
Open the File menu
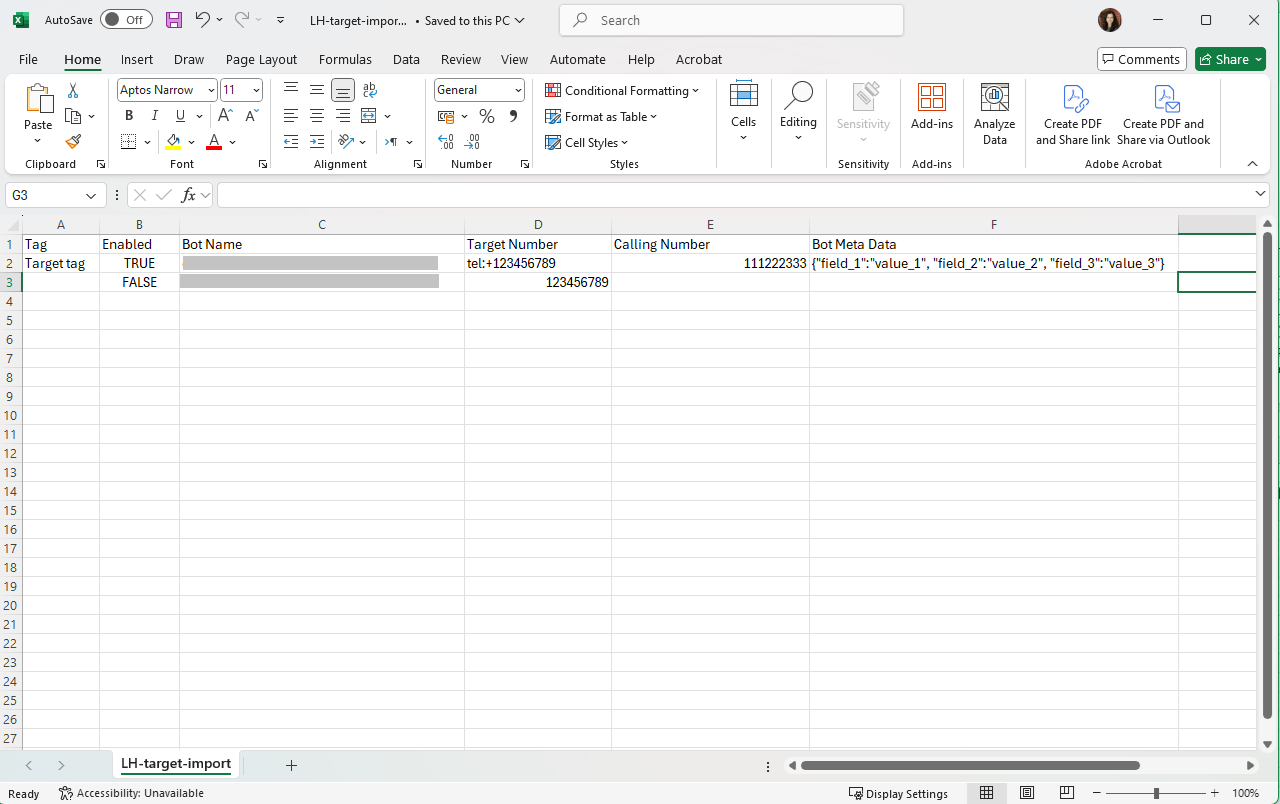pos(28,59)
